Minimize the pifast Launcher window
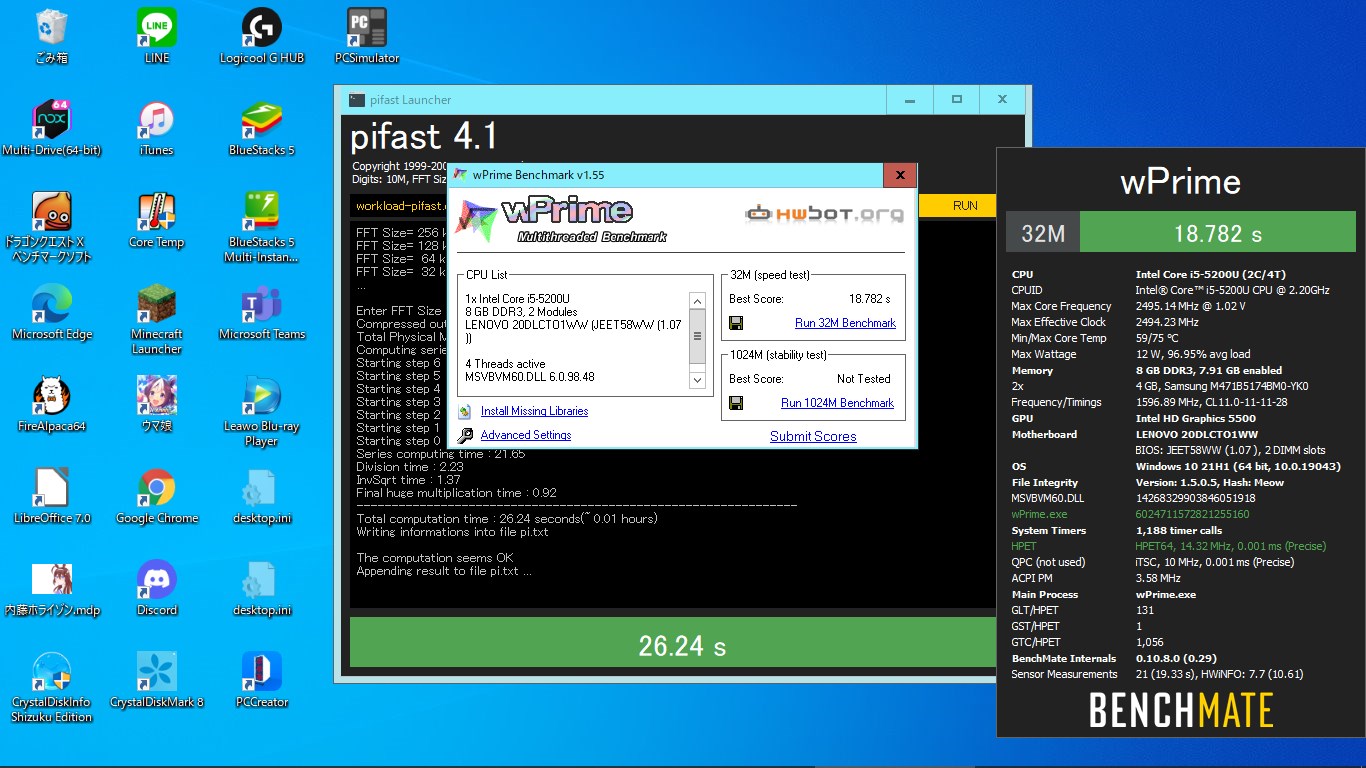1366x768 pixels. click(910, 100)
